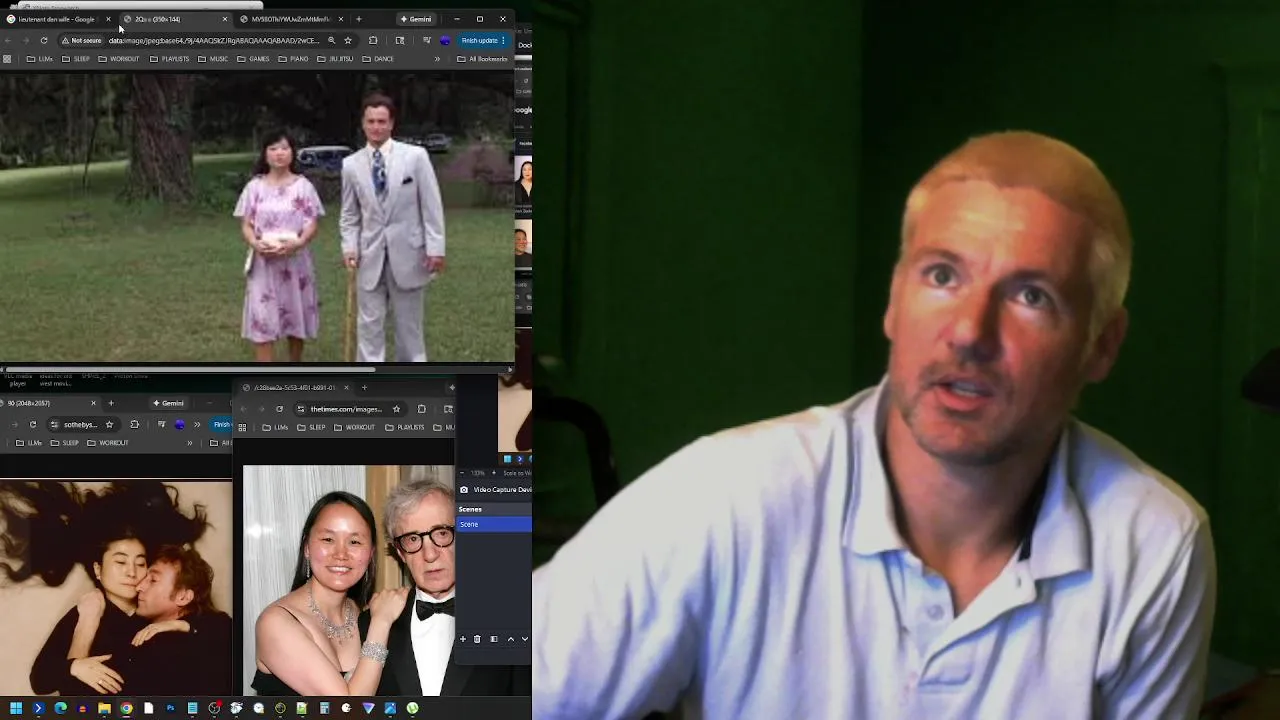Close the 'lieutenant dan wife - Google' tab

click(x=108, y=19)
